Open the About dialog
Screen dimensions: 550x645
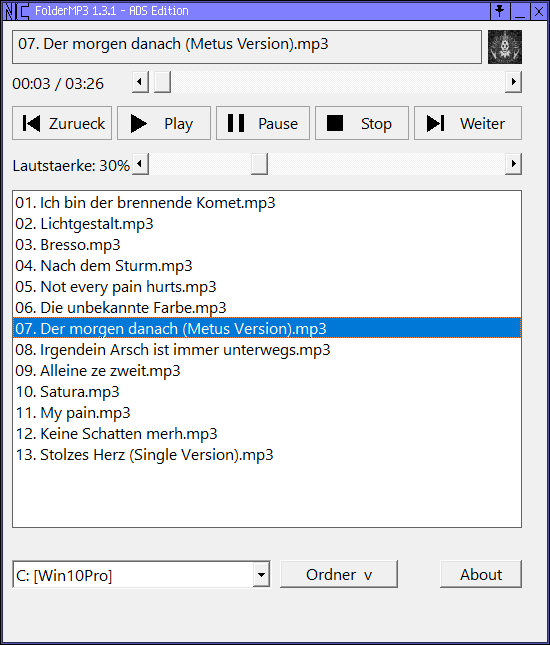point(481,574)
